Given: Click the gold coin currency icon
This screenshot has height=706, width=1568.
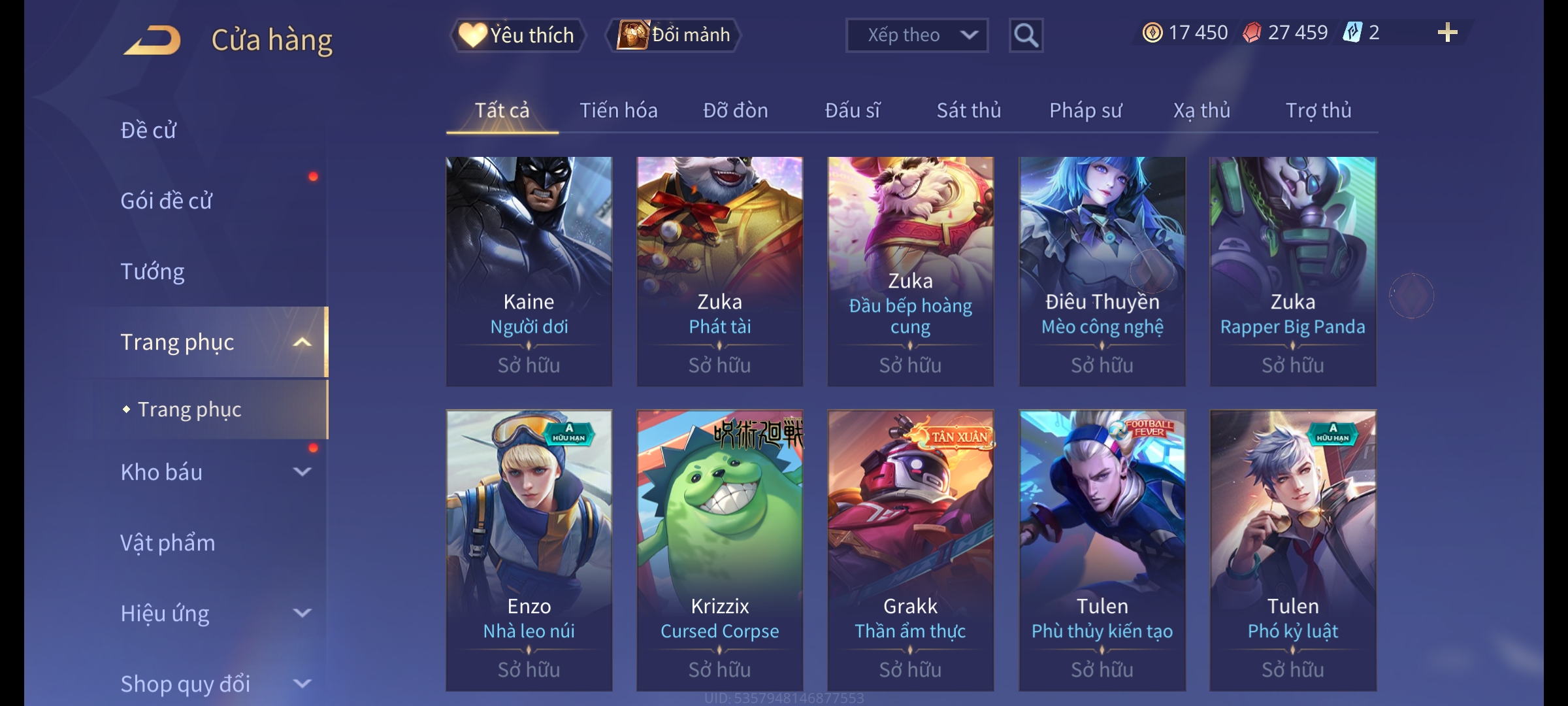Looking at the screenshot, I should pyautogui.click(x=1152, y=33).
